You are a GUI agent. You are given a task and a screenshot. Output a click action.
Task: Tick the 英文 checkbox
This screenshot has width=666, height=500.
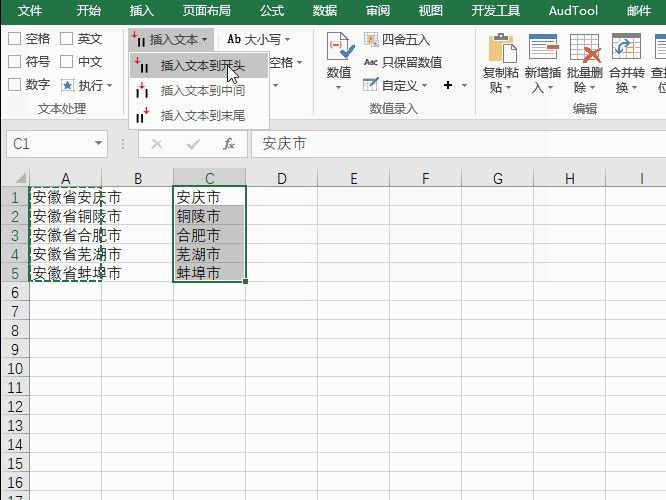click(x=66, y=39)
